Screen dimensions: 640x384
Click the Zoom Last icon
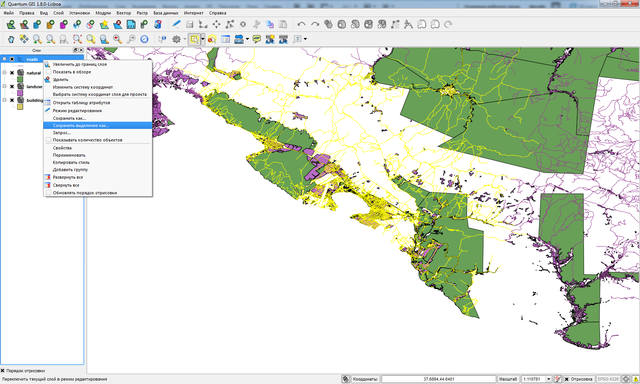click(118, 39)
